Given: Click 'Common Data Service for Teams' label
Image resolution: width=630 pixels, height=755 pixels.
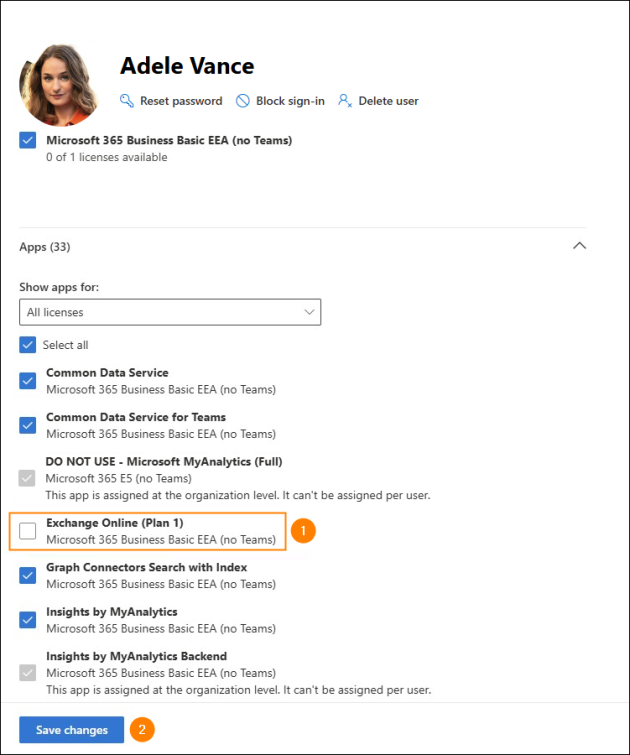Looking at the screenshot, I should click(x=136, y=417).
